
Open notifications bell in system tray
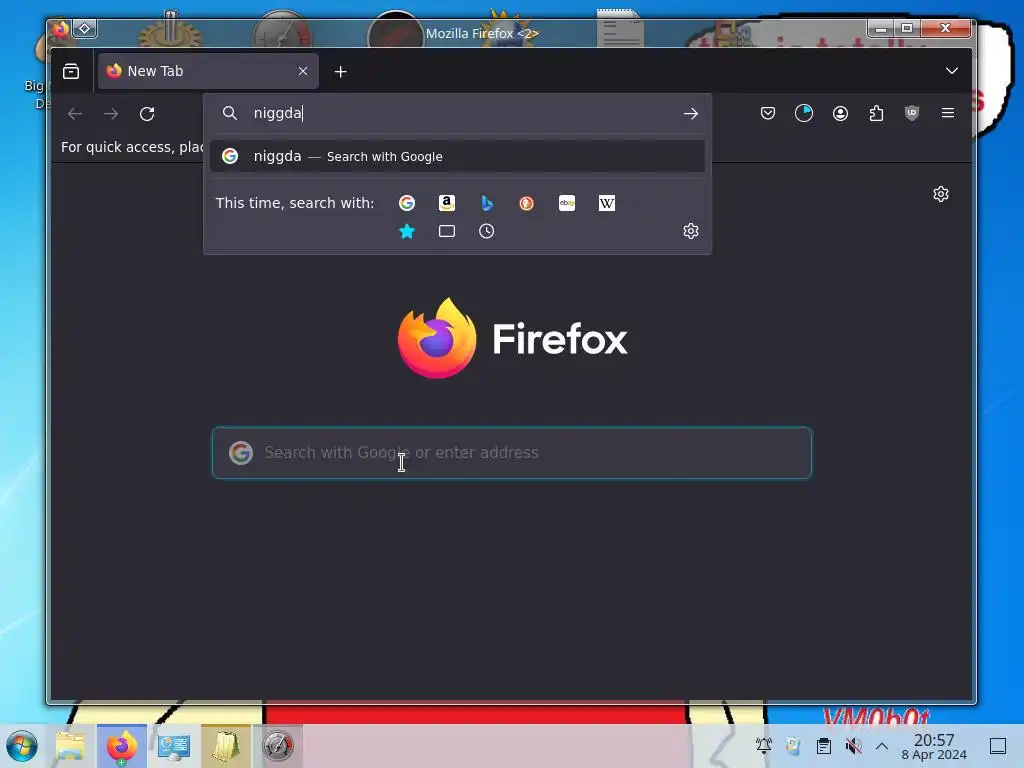763,745
